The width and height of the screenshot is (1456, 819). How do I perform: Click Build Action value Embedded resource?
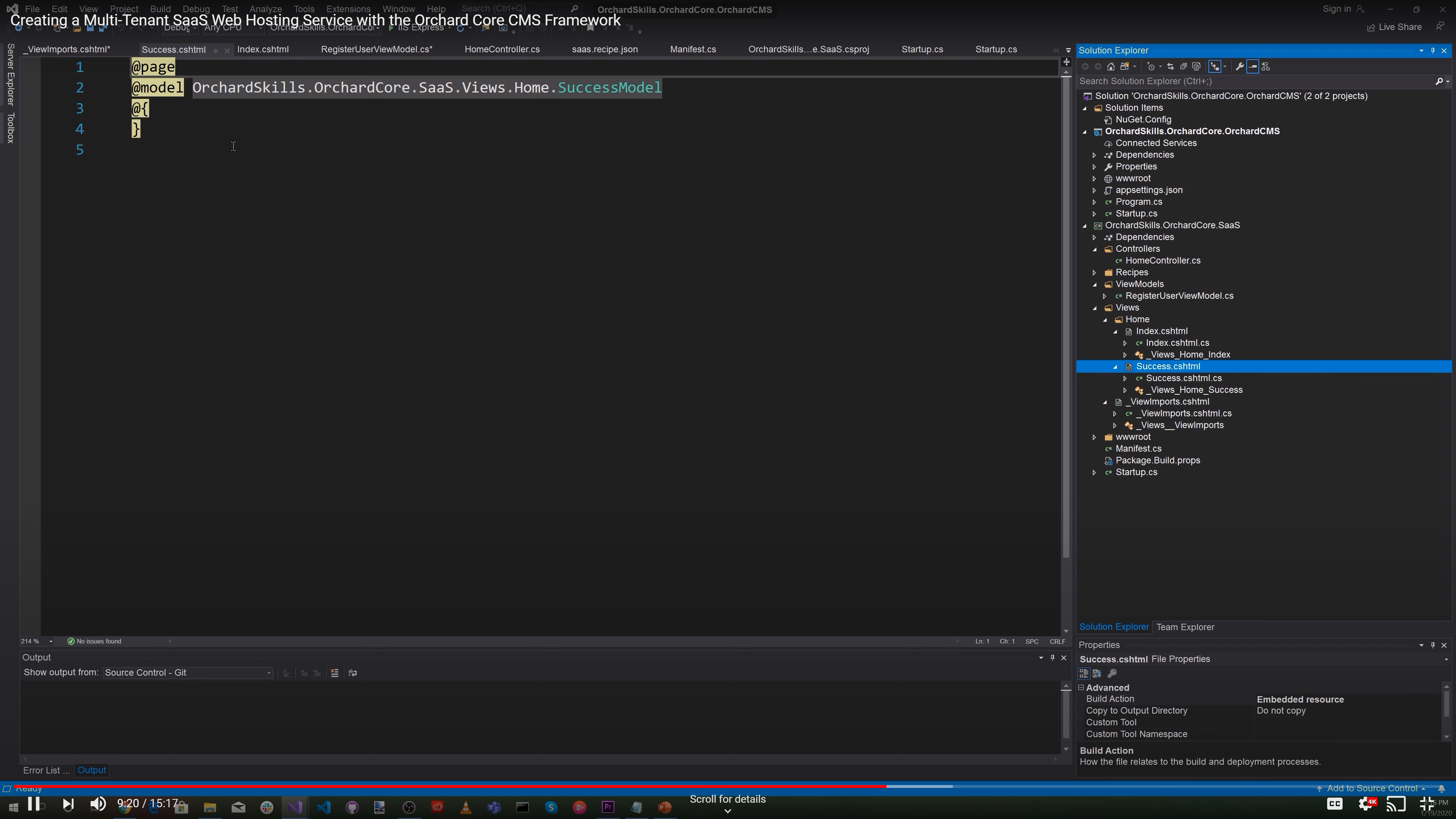pyautogui.click(x=1300, y=700)
